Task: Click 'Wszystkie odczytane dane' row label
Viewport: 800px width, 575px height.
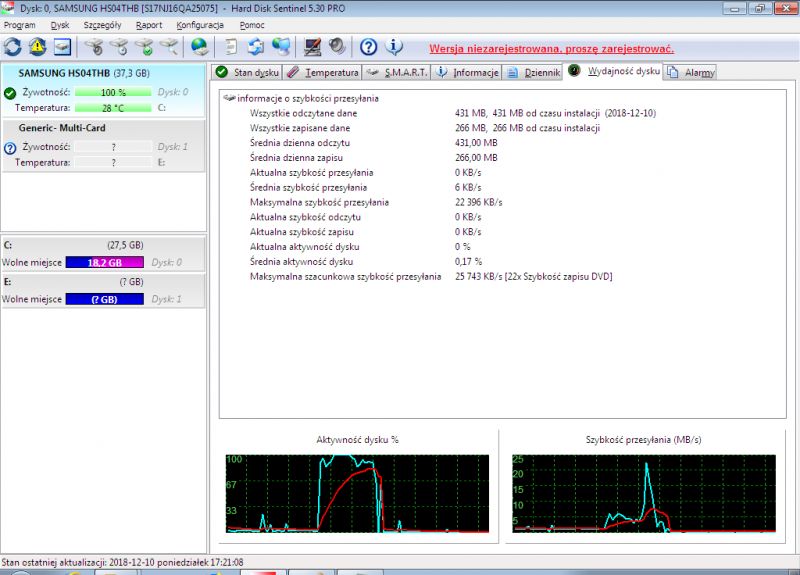Action: (x=304, y=113)
